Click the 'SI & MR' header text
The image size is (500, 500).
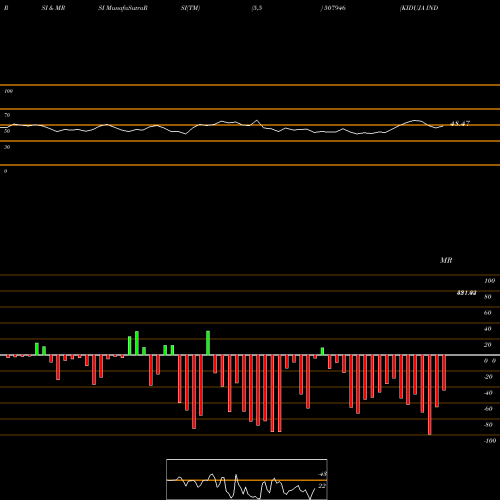click(53, 8)
